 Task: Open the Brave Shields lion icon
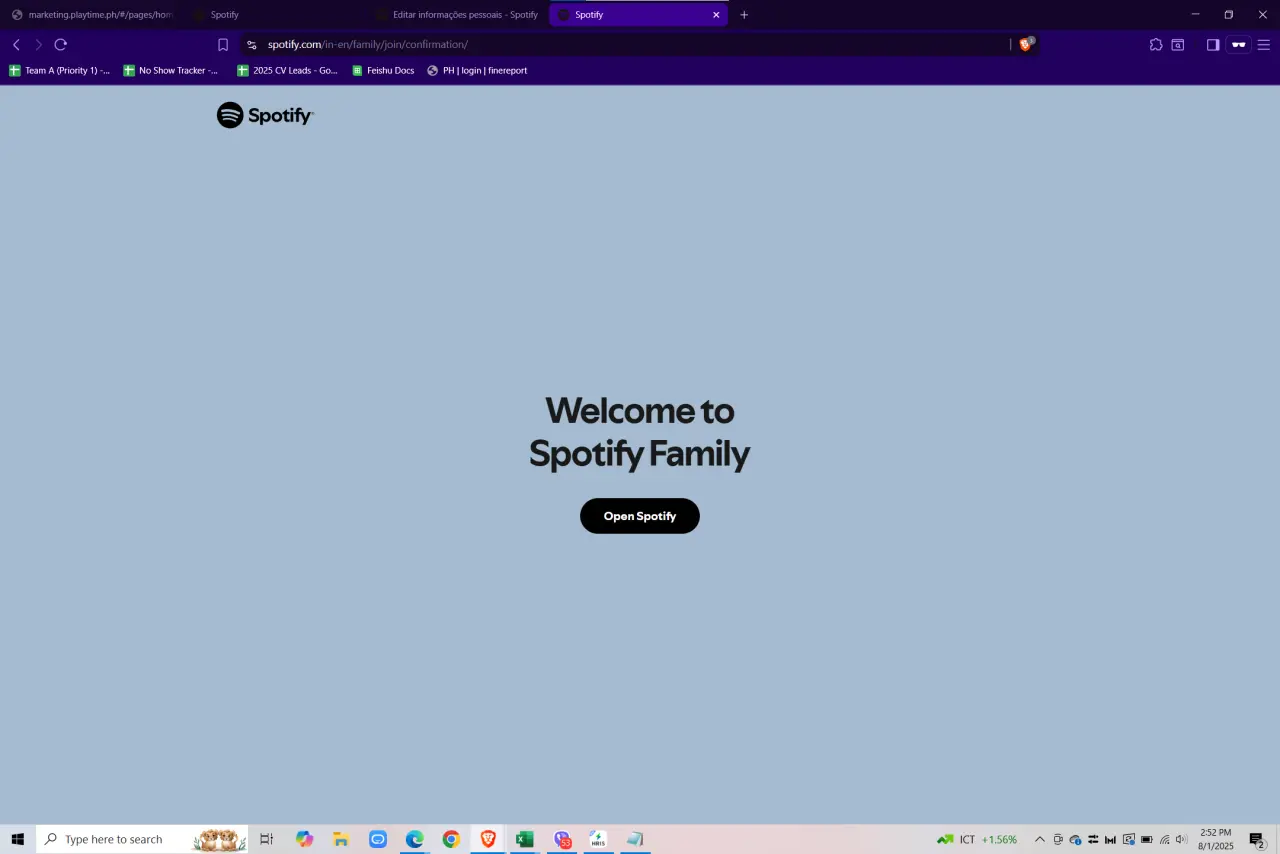coord(1025,45)
